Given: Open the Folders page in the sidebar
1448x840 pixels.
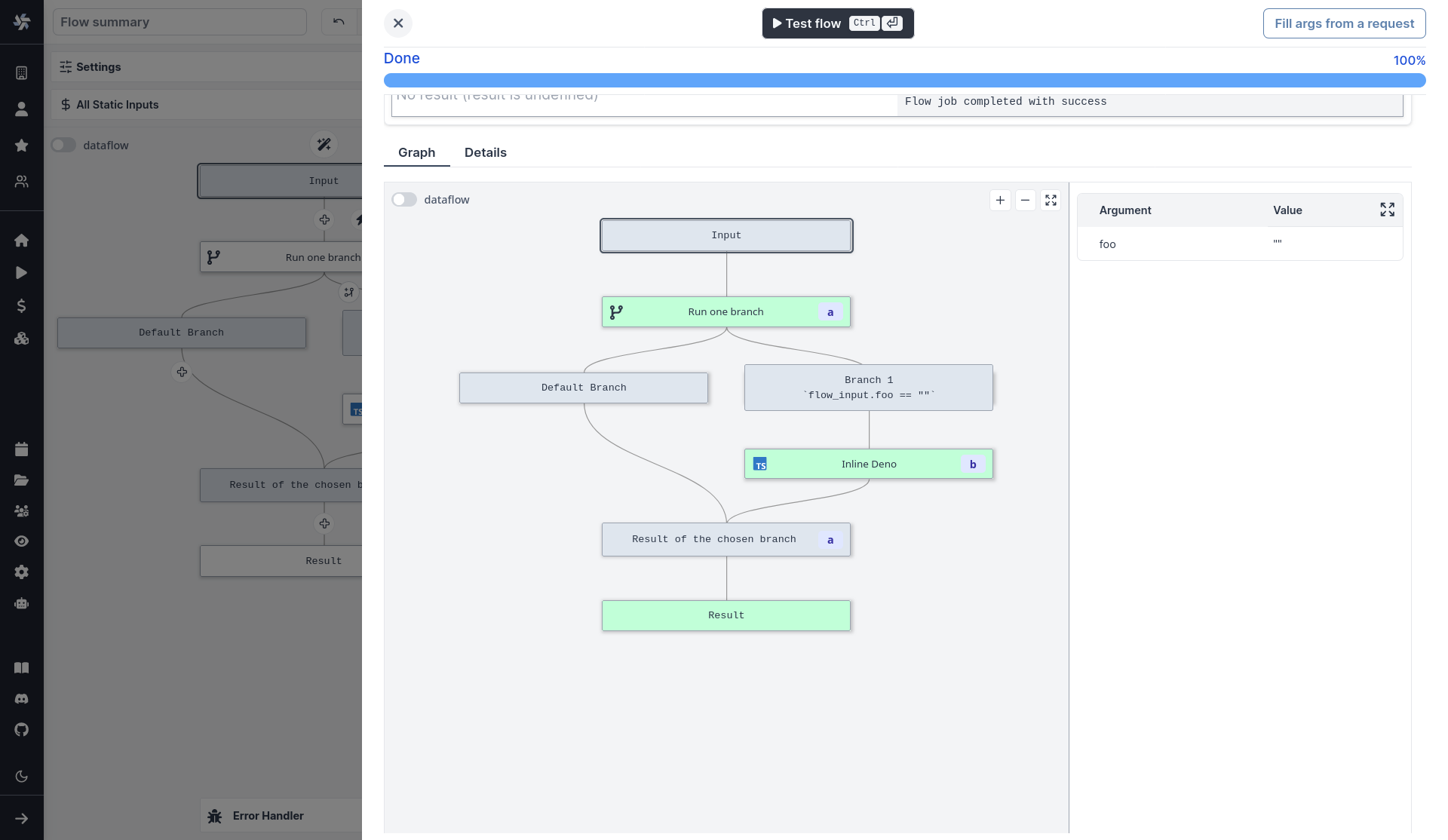Looking at the screenshot, I should pyautogui.click(x=22, y=480).
